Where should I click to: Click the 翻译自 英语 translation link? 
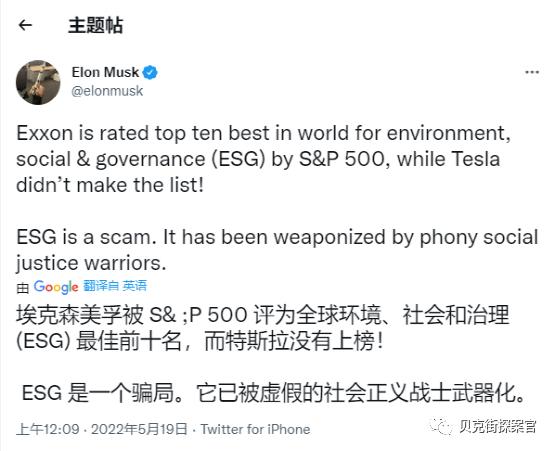(115, 286)
